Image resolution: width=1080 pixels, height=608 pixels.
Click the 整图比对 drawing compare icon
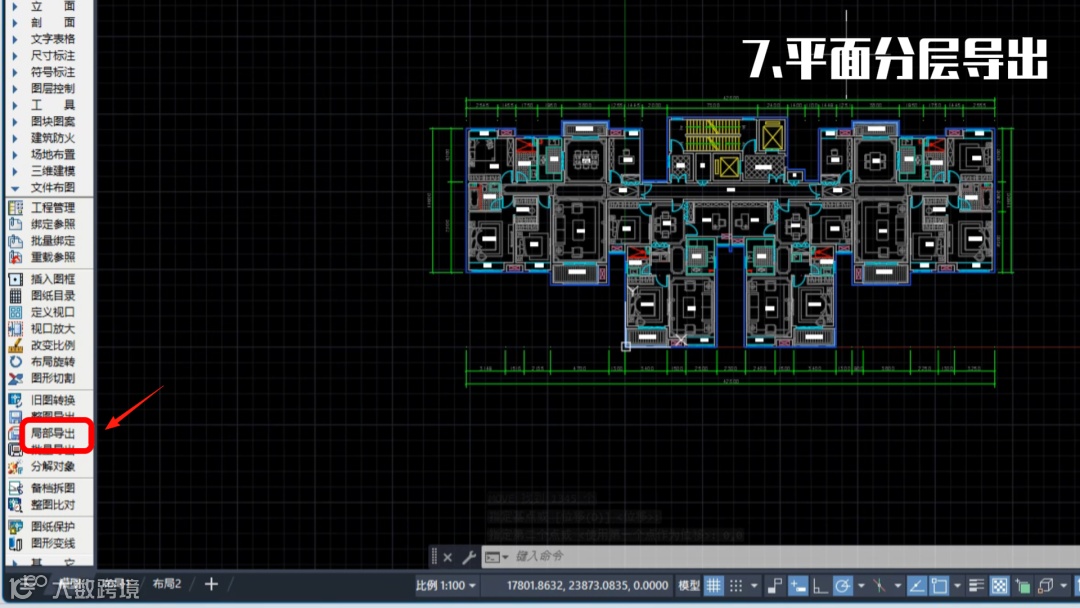tap(15, 505)
